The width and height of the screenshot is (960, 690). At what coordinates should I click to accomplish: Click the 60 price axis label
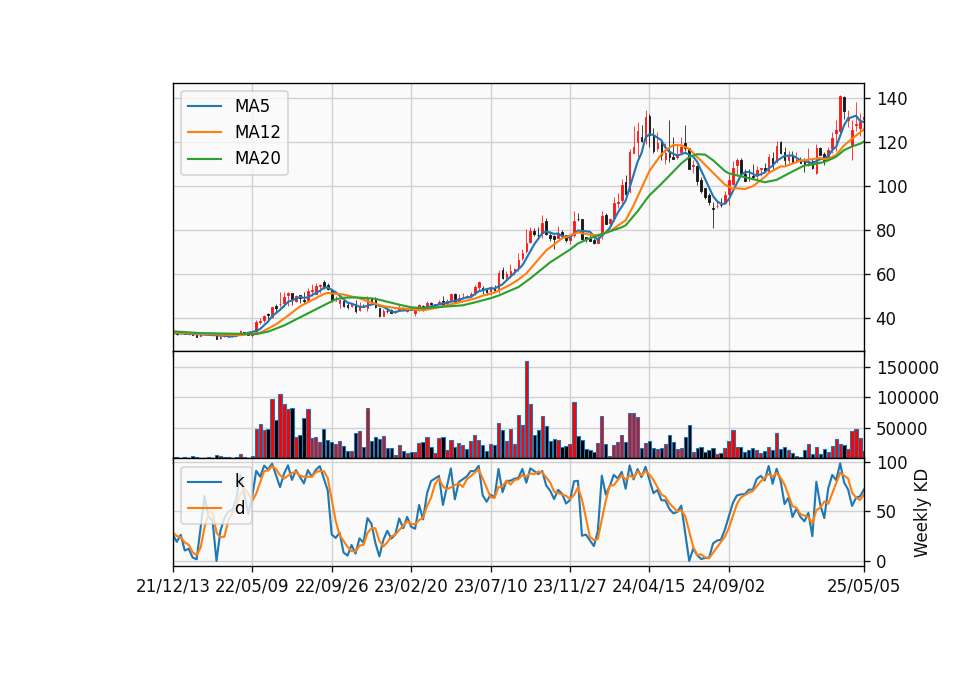tap(888, 275)
